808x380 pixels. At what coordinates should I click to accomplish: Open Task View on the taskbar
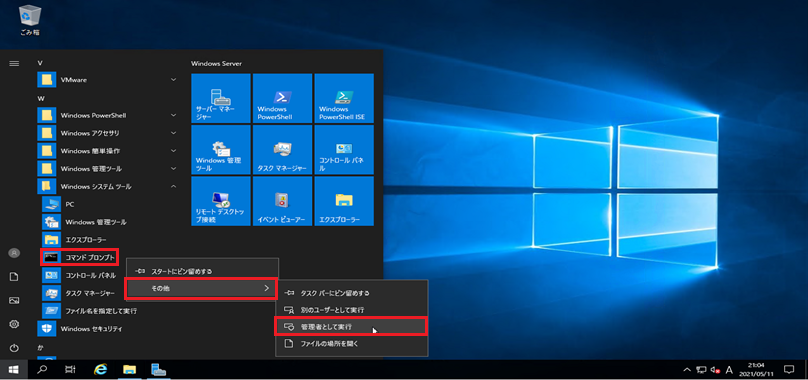tap(71, 369)
